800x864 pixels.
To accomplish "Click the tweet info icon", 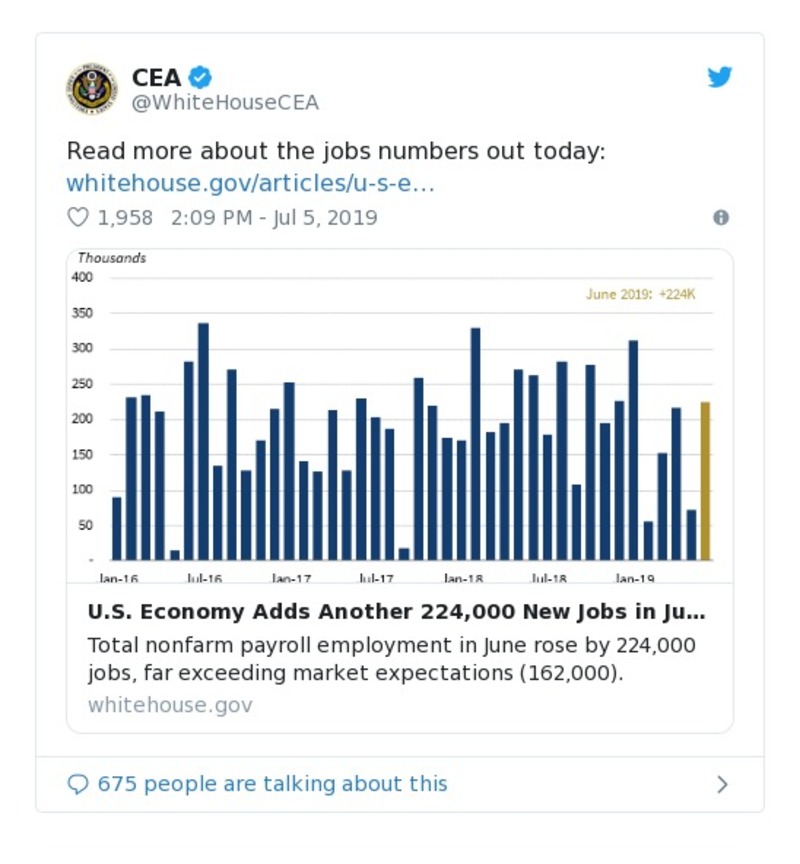I will (x=720, y=217).
